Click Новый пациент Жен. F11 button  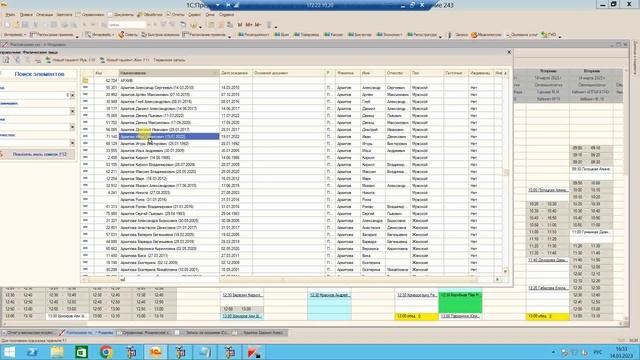124,60
